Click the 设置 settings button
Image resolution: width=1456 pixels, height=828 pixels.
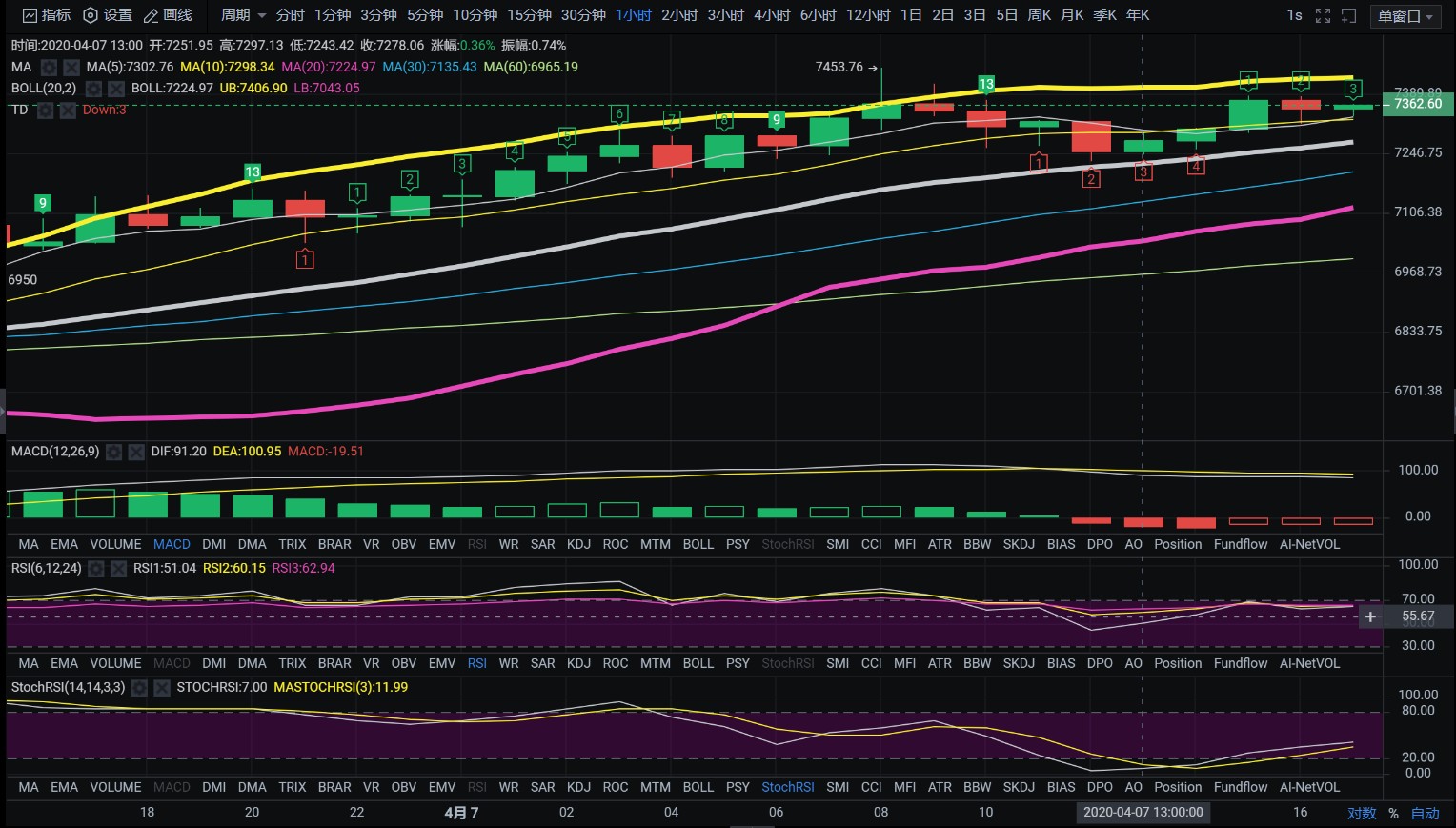[x=108, y=15]
